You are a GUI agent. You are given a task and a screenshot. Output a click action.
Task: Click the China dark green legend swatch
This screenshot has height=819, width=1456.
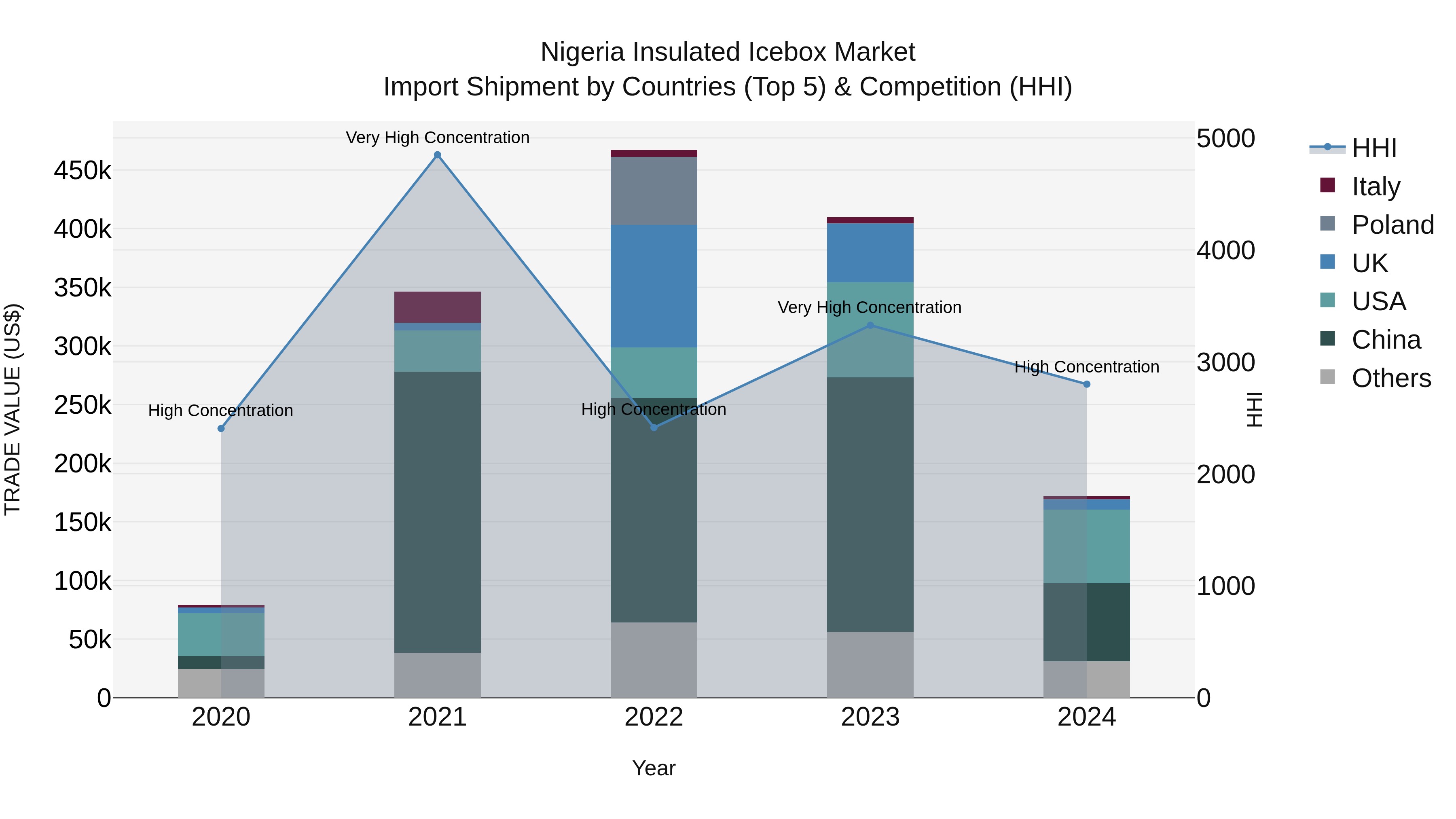[1328, 338]
